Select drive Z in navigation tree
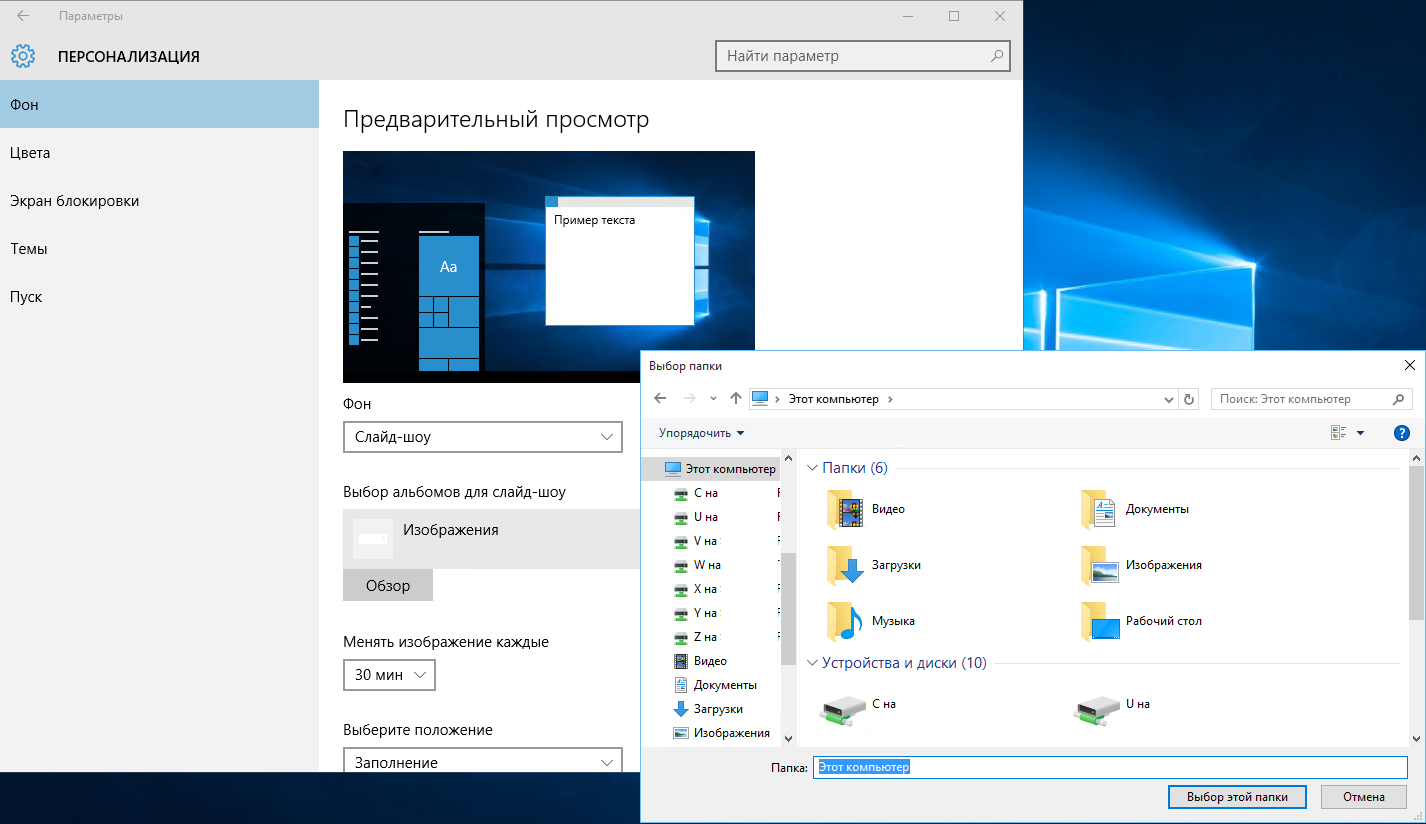 pyautogui.click(x=706, y=637)
